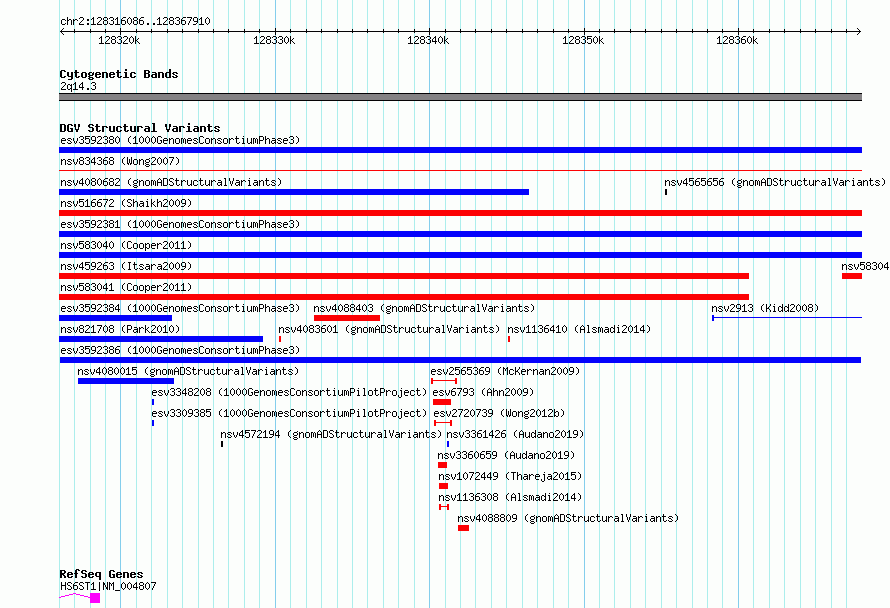
Task: Click the nsv1072449 Thareja2015 red bar
Action: coord(444,486)
